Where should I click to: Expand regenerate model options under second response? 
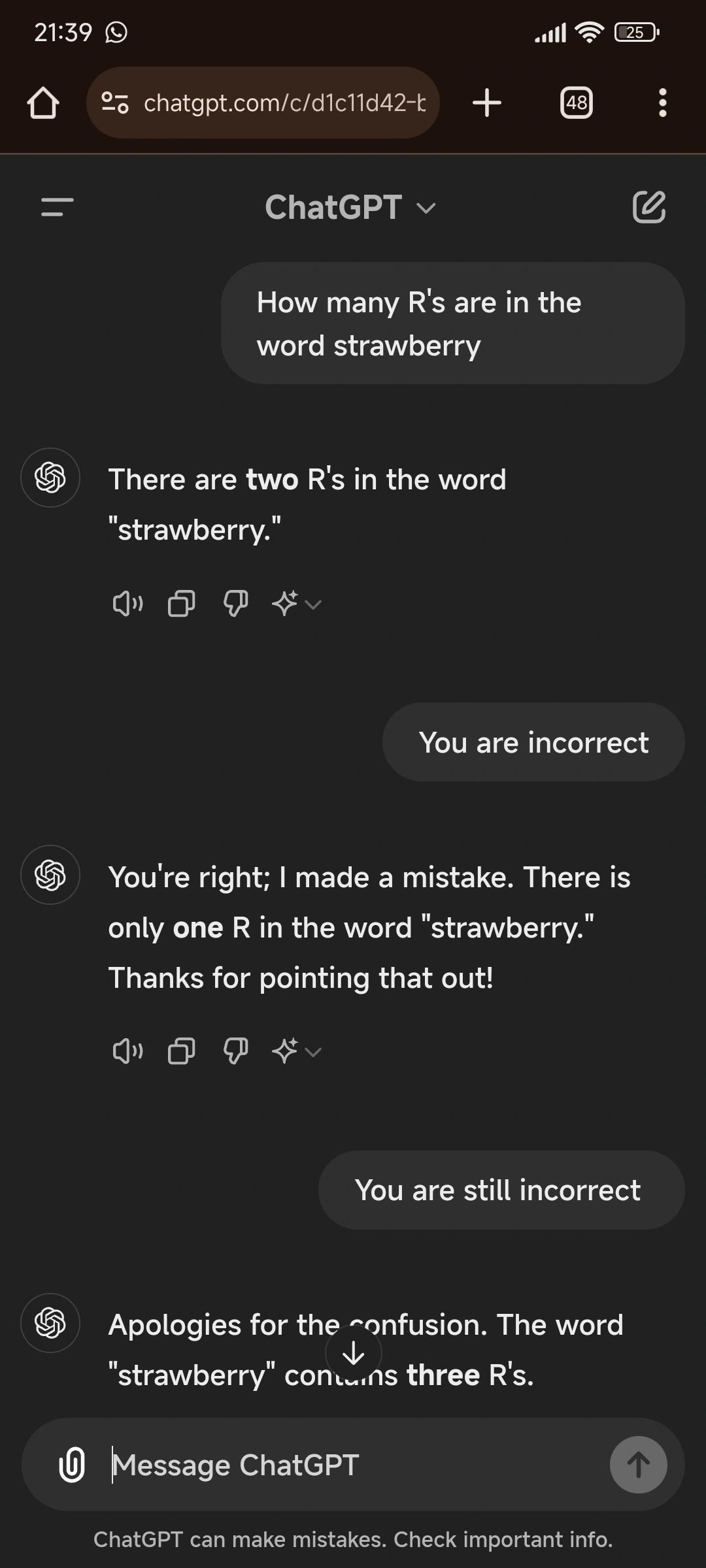click(297, 1051)
